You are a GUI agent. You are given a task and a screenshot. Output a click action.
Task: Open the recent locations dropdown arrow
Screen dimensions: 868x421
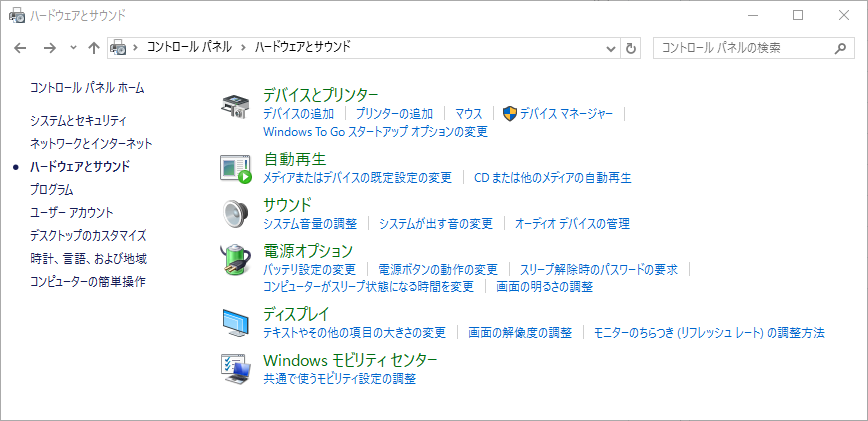[74, 48]
